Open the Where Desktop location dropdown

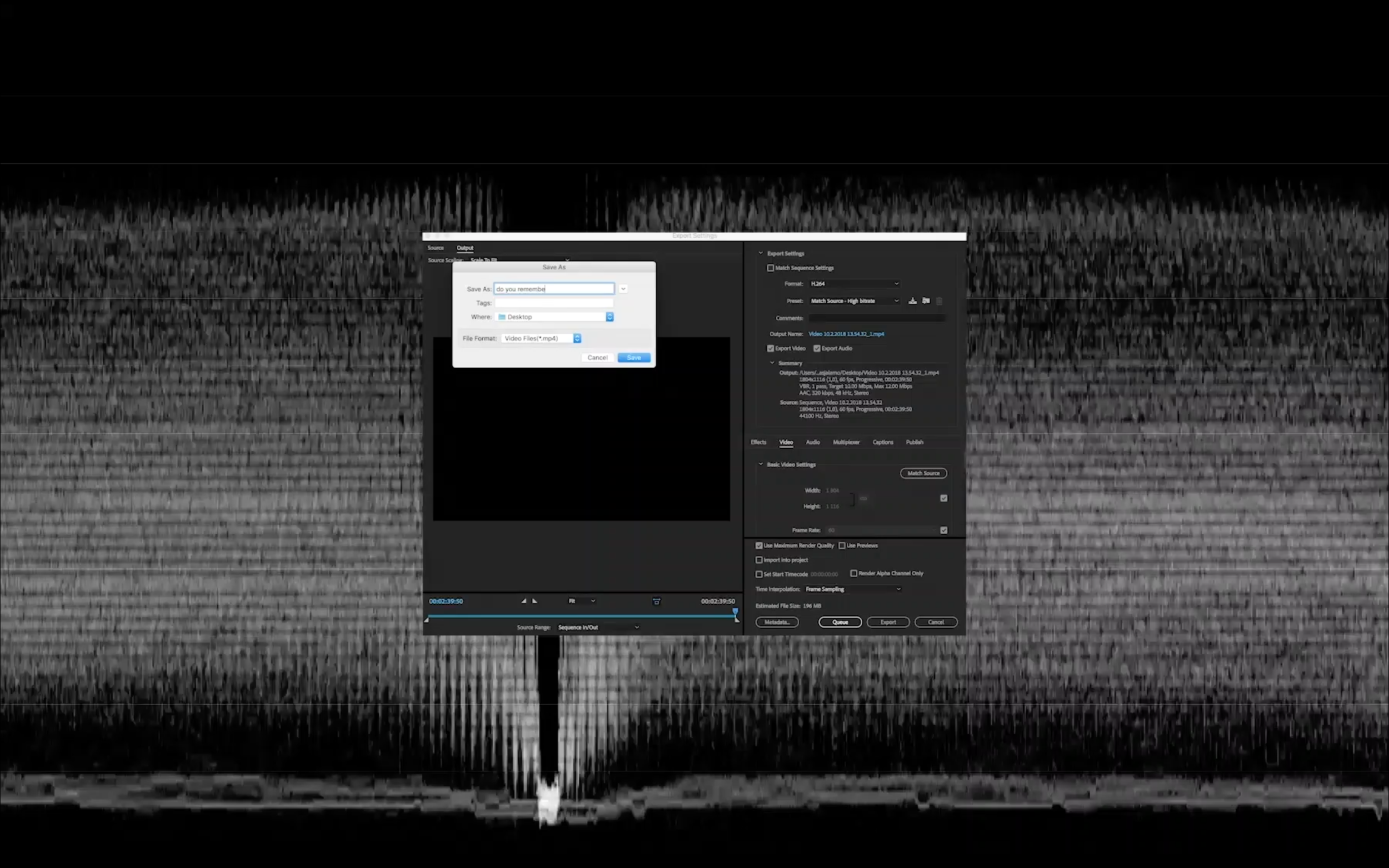609,317
